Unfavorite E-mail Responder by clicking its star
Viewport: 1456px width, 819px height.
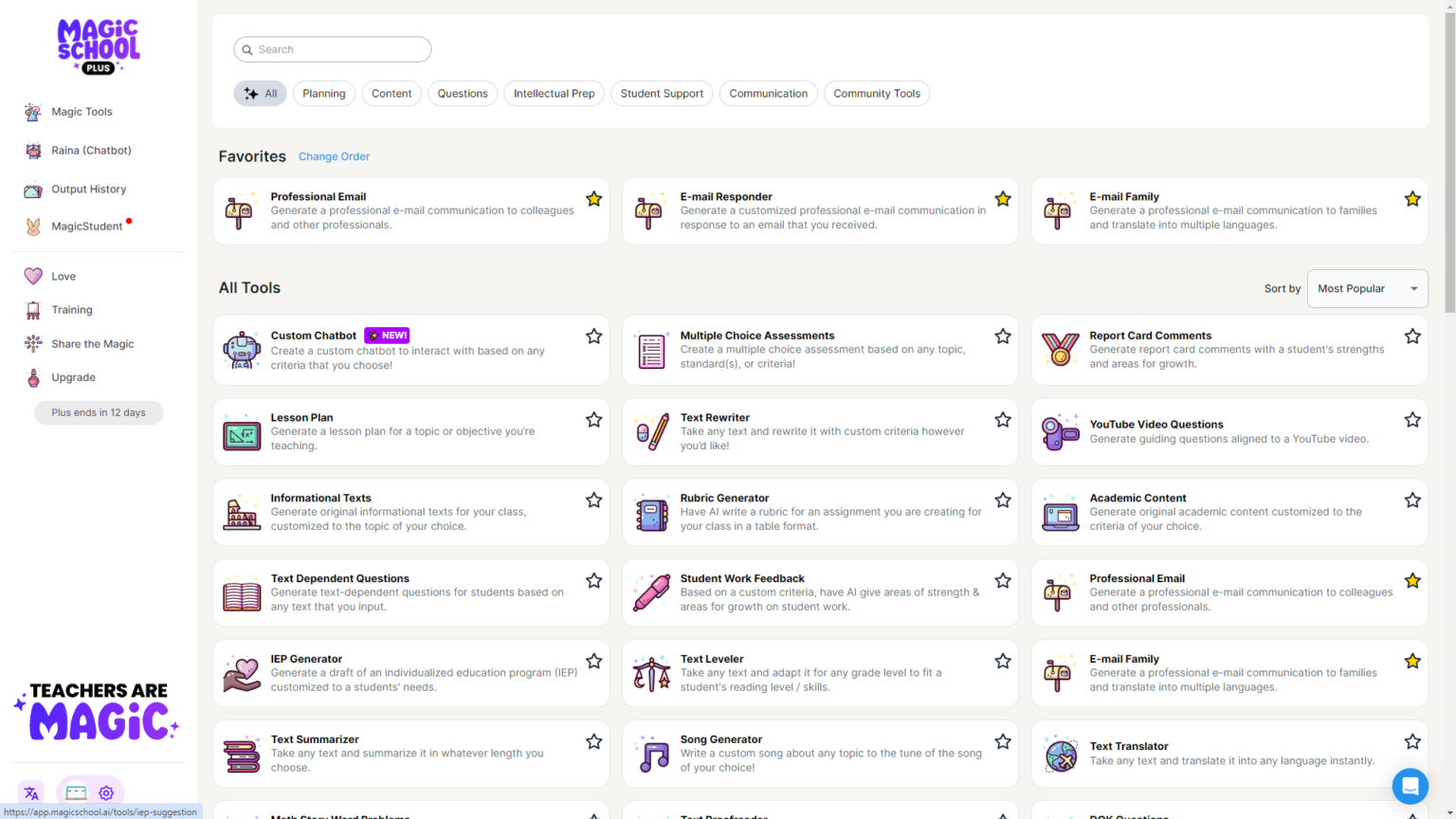pyautogui.click(x=1003, y=199)
